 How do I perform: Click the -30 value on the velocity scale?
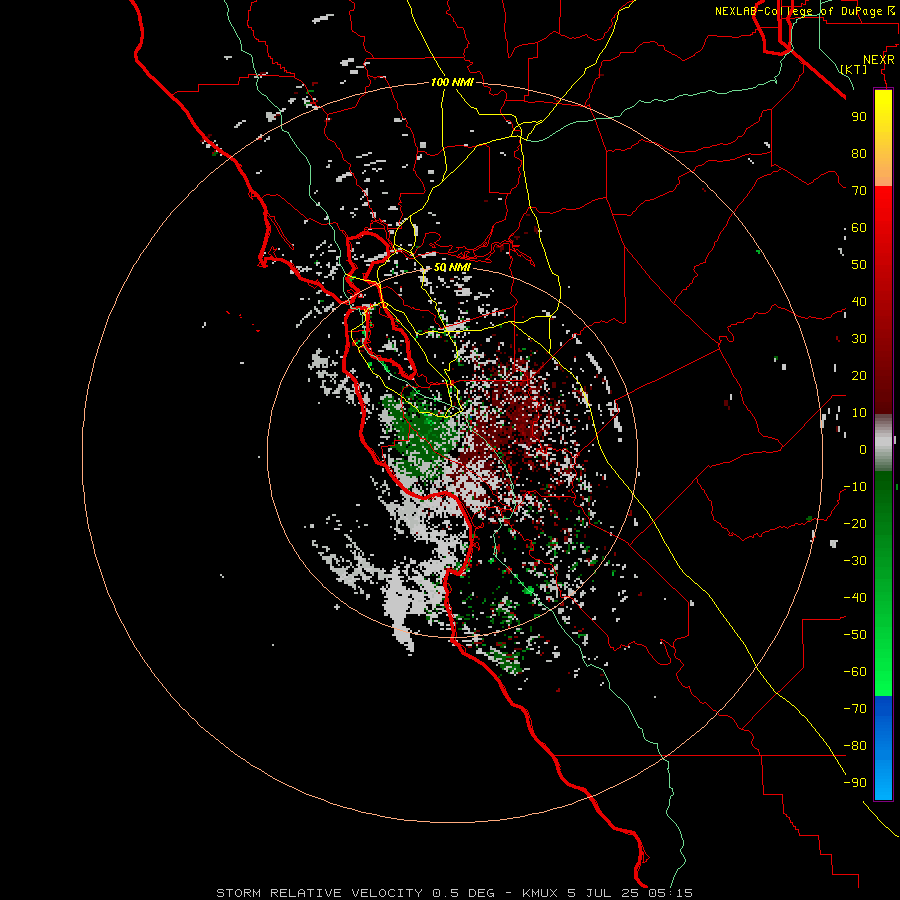[x=855, y=561]
